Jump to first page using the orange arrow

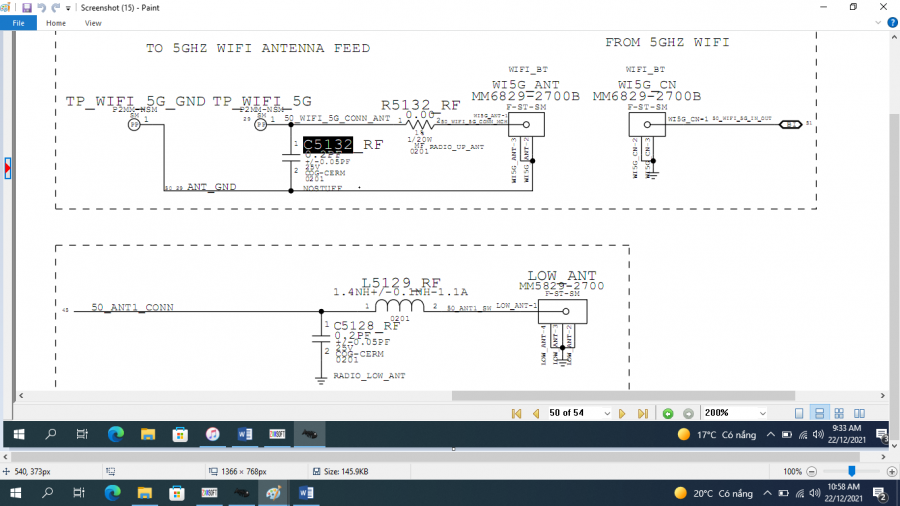pyautogui.click(x=516, y=413)
